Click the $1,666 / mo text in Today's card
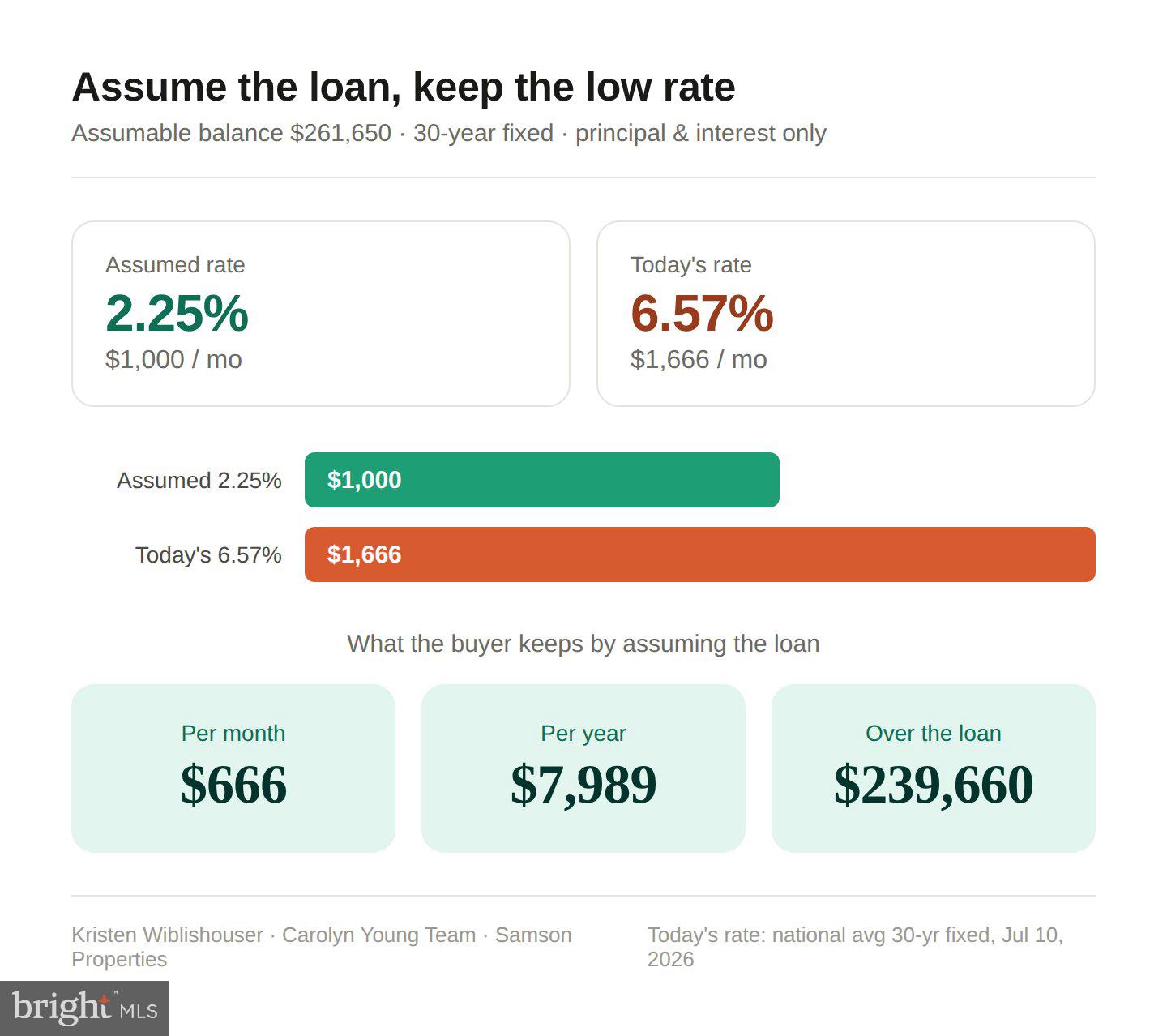1167x1036 pixels. tap(699, 359)
